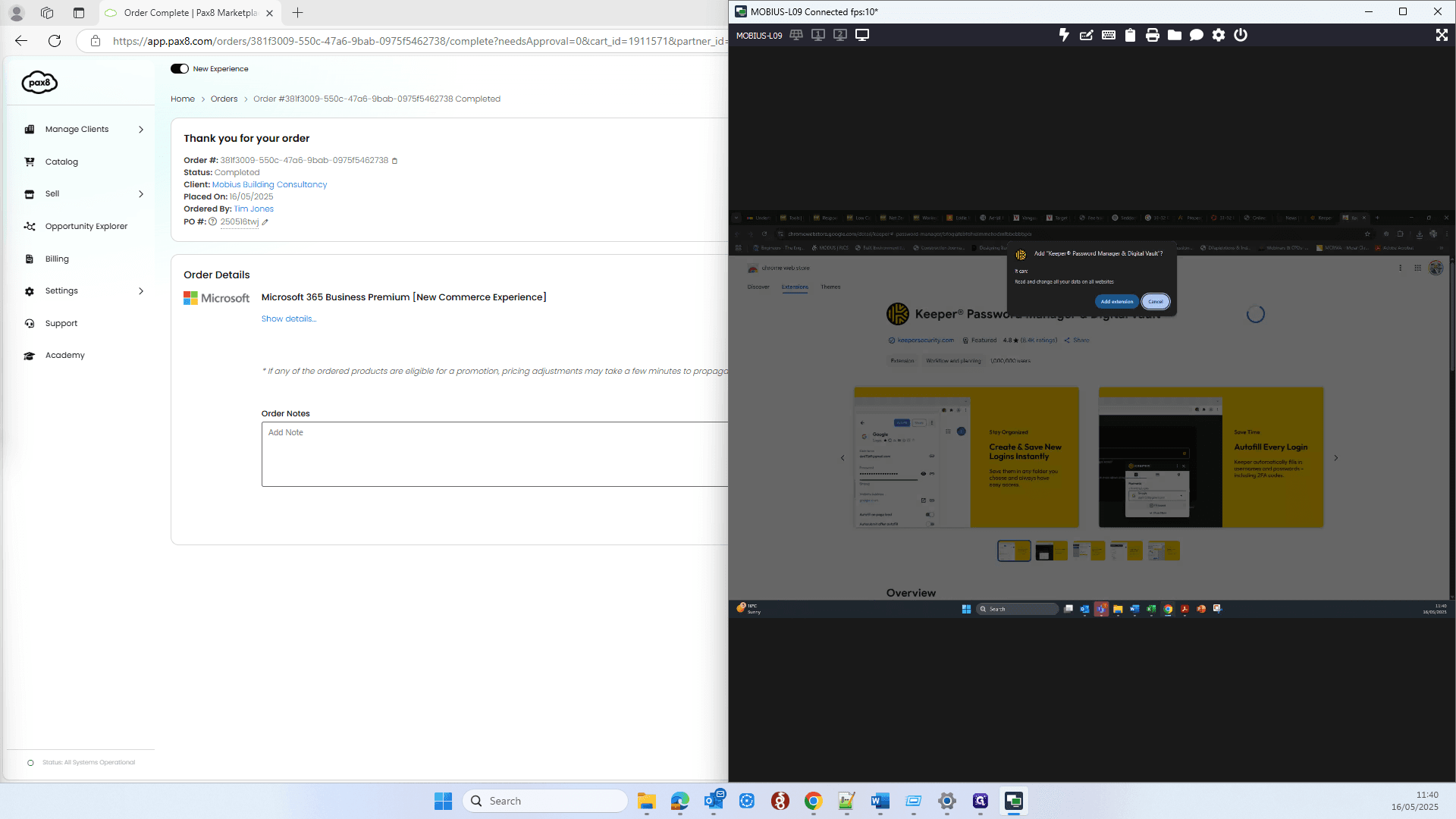This screenshot has width=1456, height=819.
Task: Click the keyboard icon in remote toolbar
Action: [x=1108, y=35]
